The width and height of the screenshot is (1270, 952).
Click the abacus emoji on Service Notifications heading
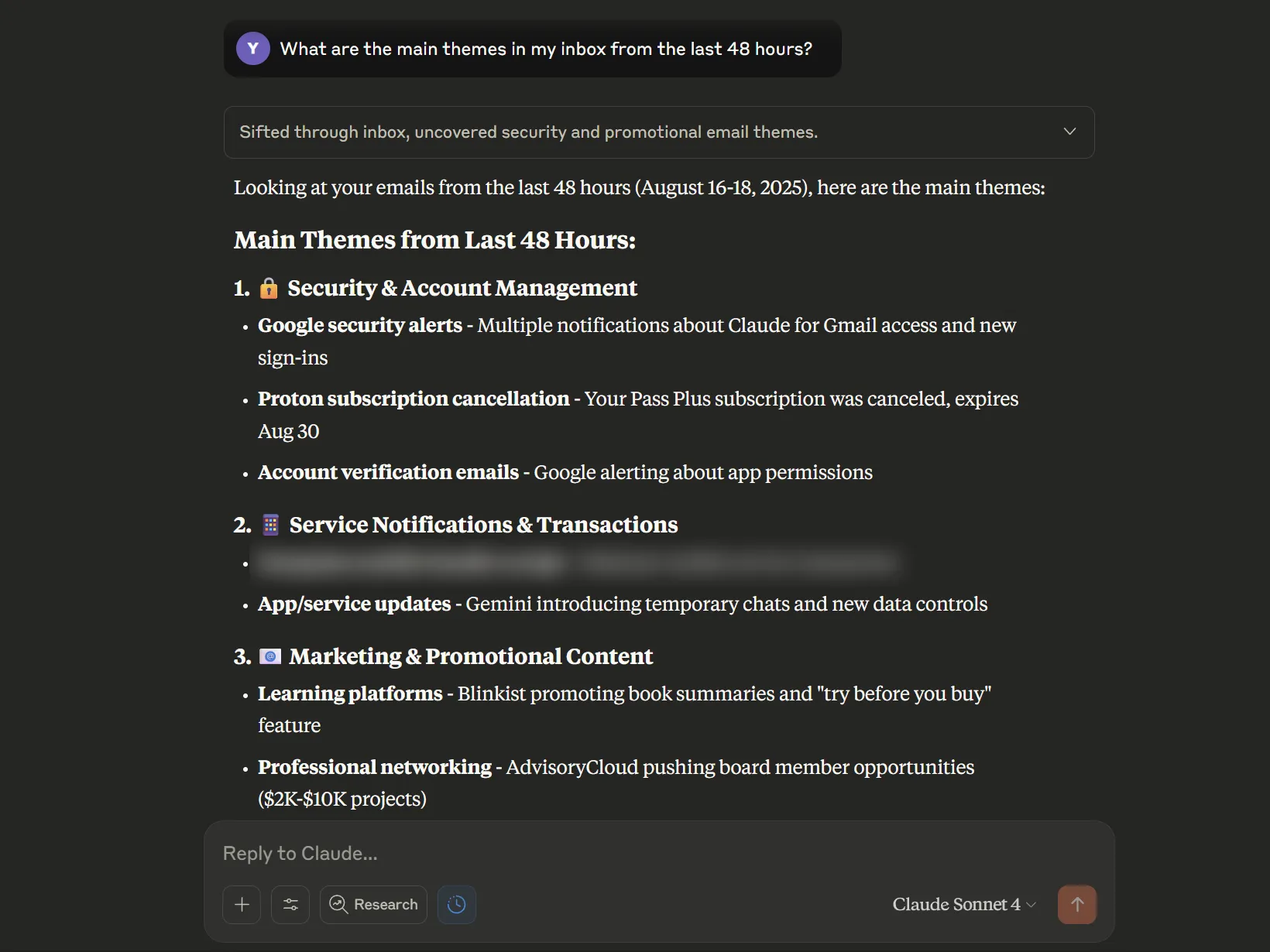coord(270,525)
